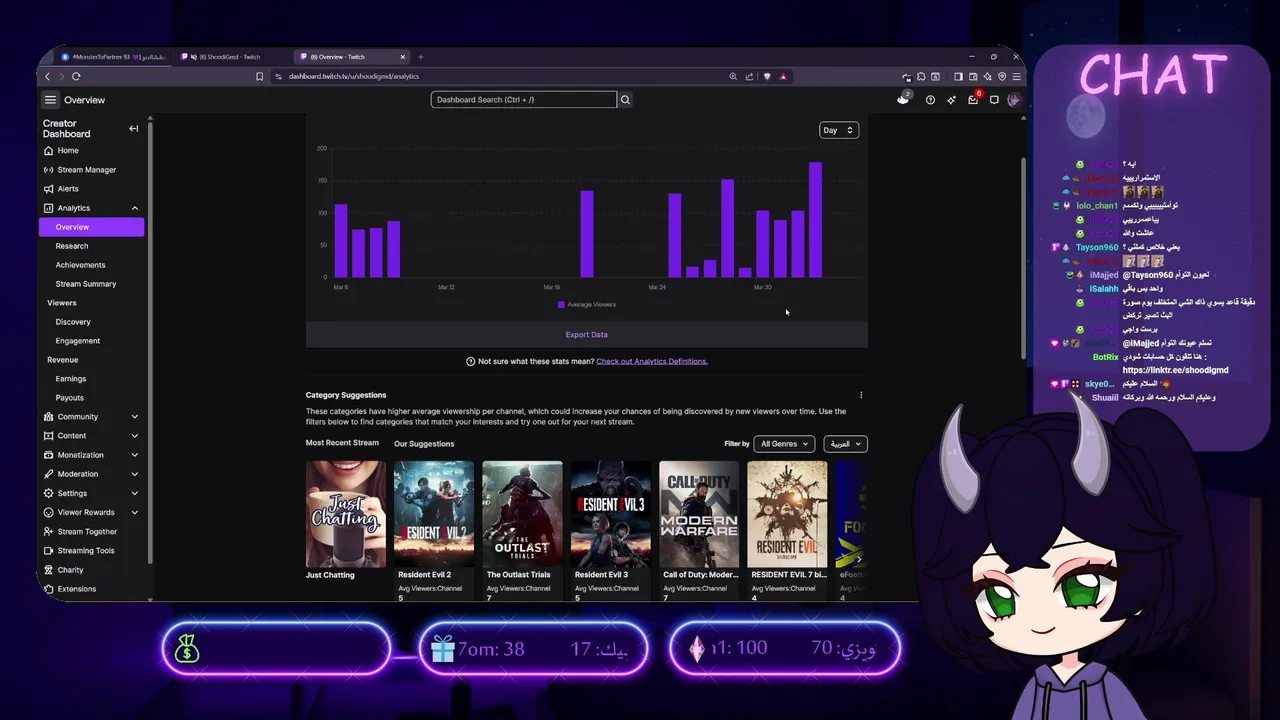Viewport: 1280px width, 720px height.
Task: Open the three-dot menu for Category Suggestions
Action: [x=861, y=395]
